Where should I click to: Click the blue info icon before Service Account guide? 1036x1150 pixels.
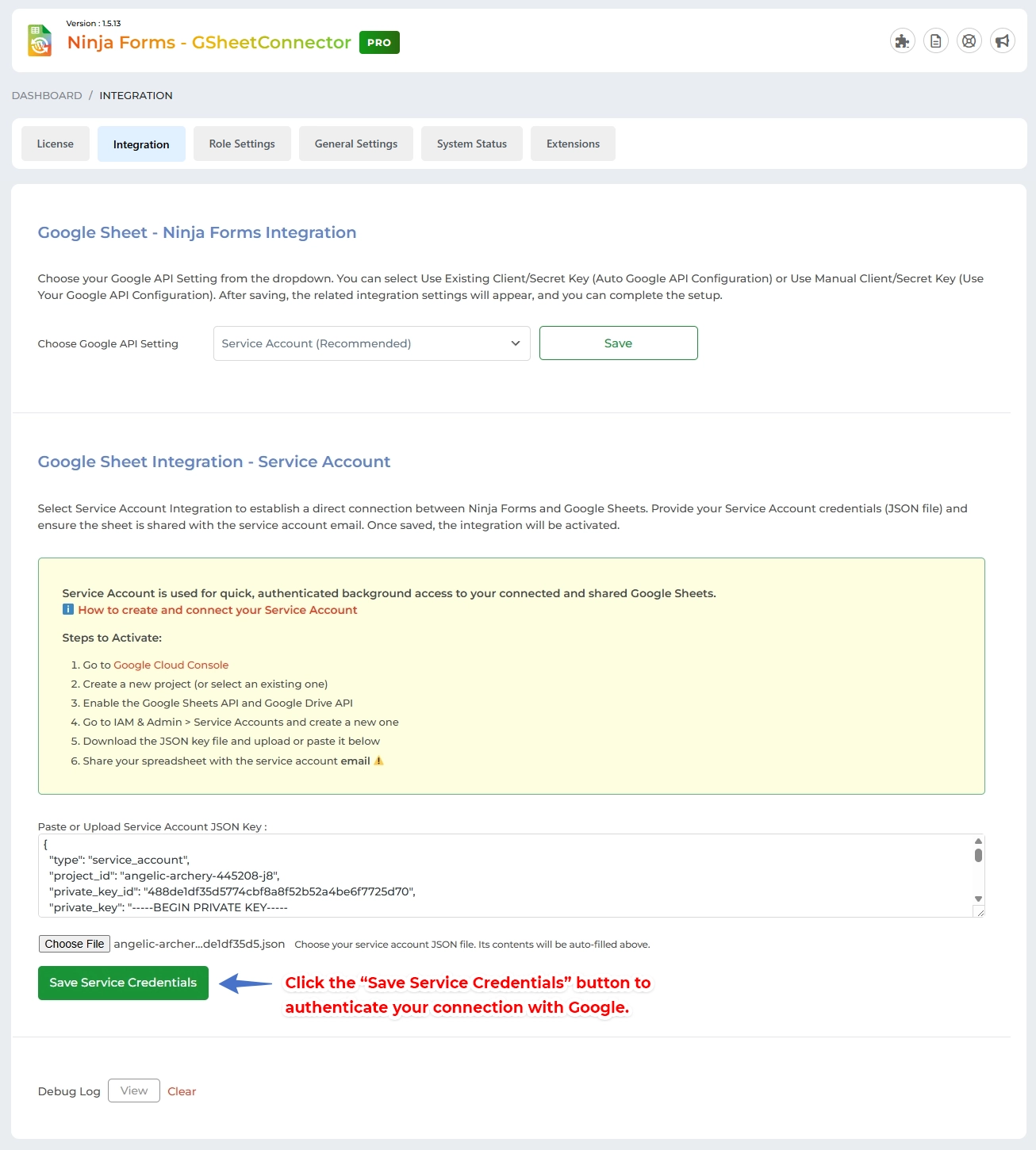point(67,609)
